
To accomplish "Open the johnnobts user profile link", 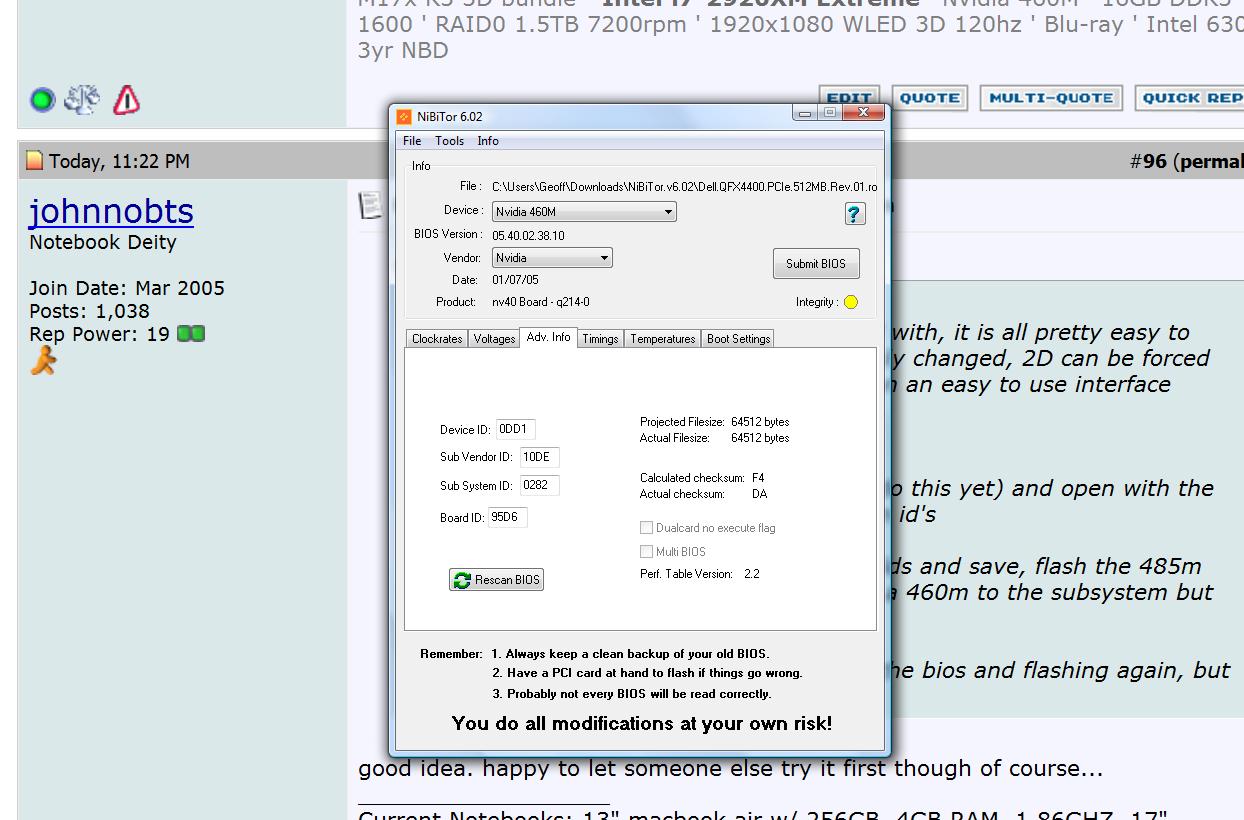I will (x=111, y=211).
